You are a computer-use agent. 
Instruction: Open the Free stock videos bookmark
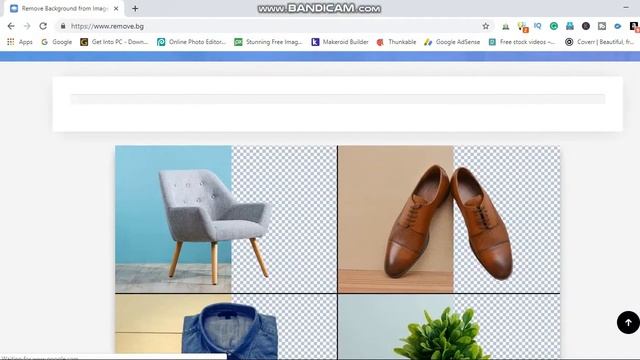[x=522, y=42]
